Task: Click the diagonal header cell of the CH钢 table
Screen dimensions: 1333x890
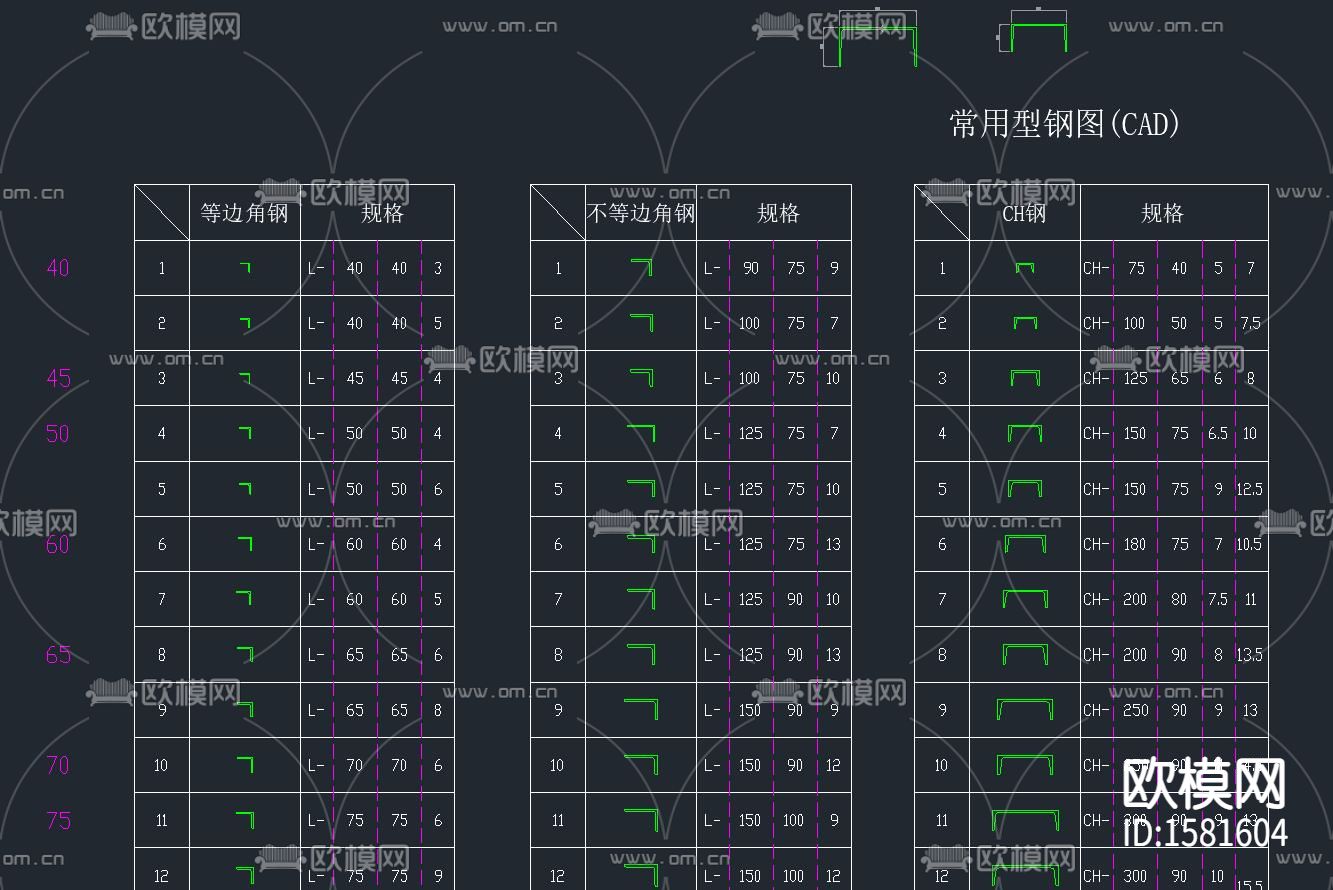Action: 941,212
